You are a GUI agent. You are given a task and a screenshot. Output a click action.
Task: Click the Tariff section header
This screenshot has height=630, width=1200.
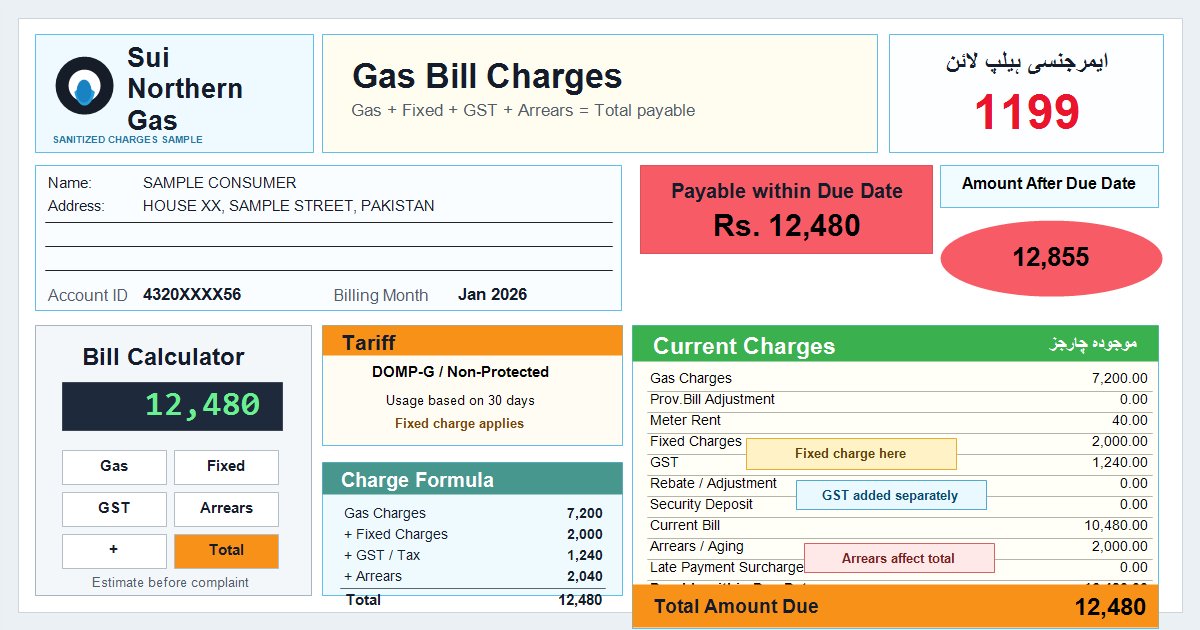pos(472,341)
